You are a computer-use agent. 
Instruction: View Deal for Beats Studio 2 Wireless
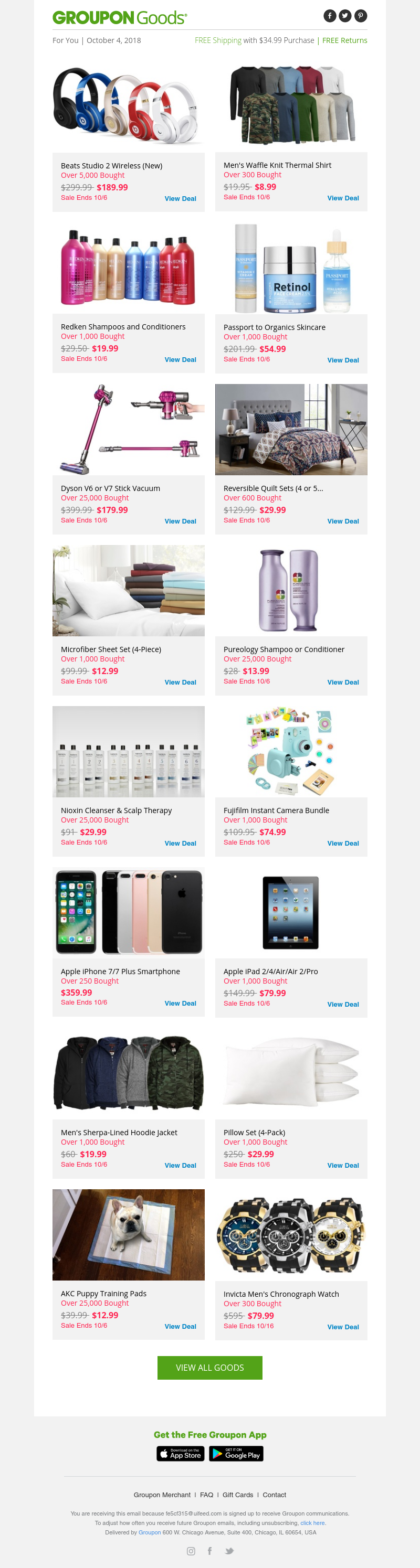point(181,198)
